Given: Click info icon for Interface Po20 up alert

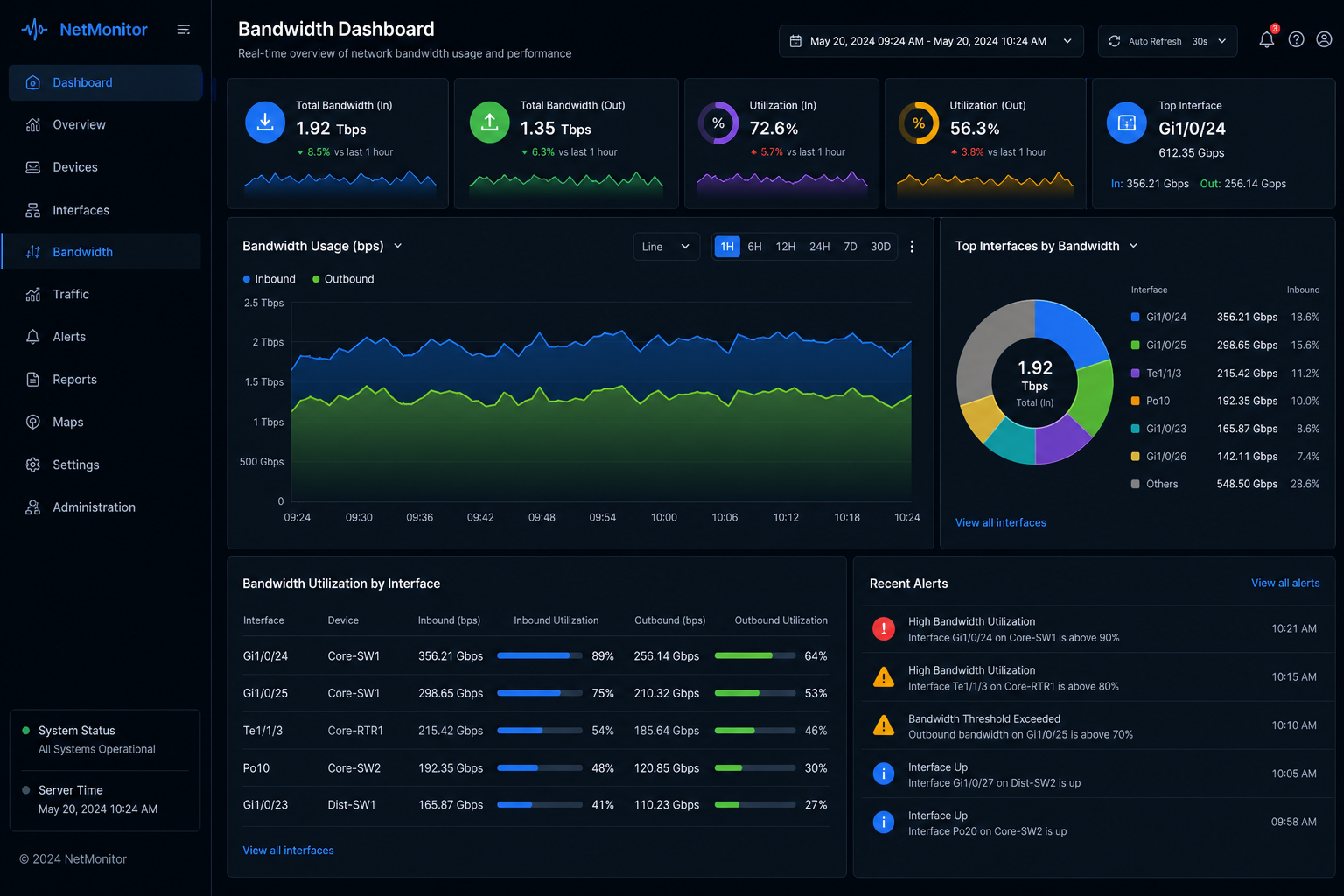Looking at the screenshot, I should click(884, 822).
